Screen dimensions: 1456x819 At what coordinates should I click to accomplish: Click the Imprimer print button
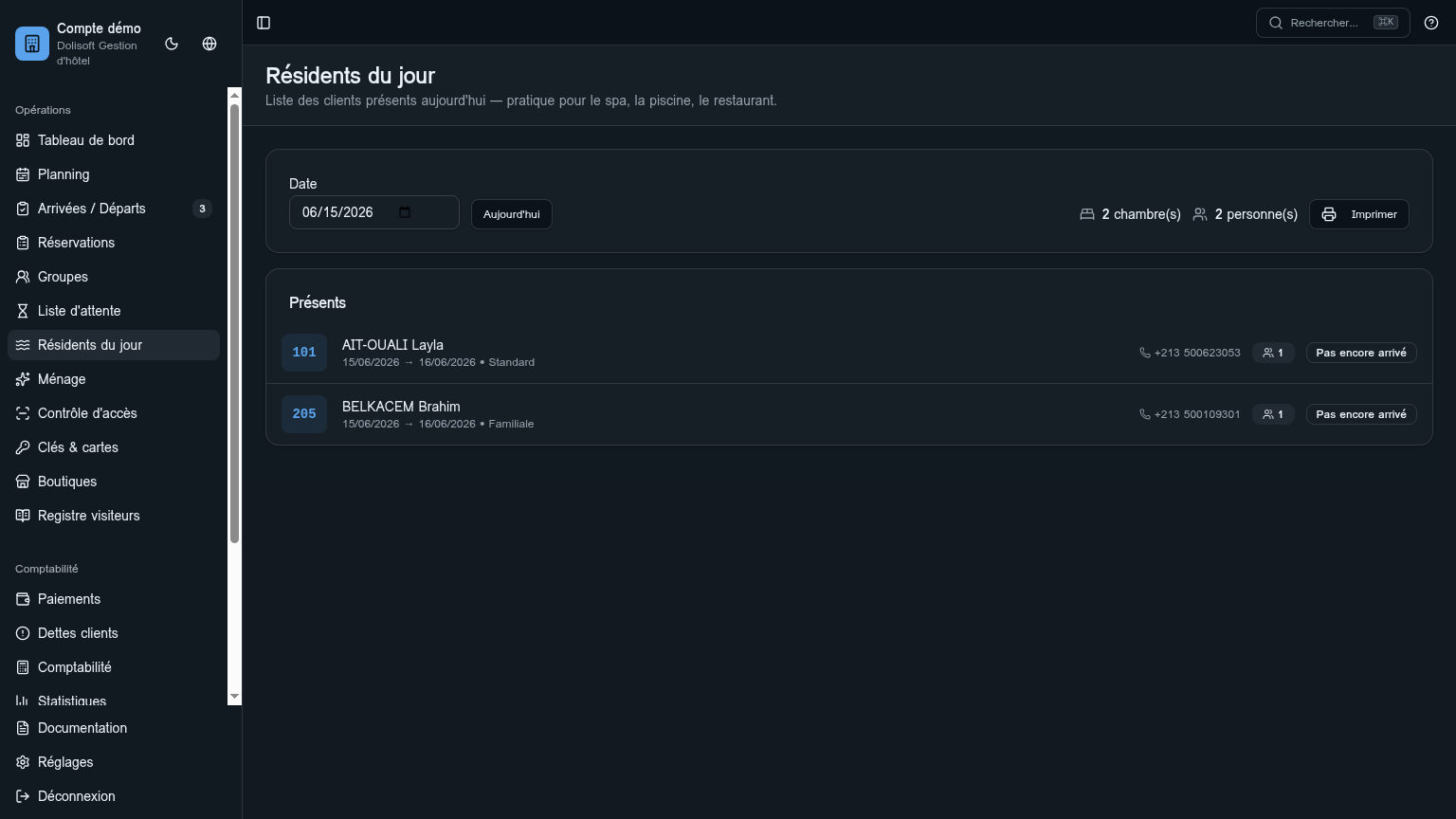pyautogui.click(x=1359, y=214)
